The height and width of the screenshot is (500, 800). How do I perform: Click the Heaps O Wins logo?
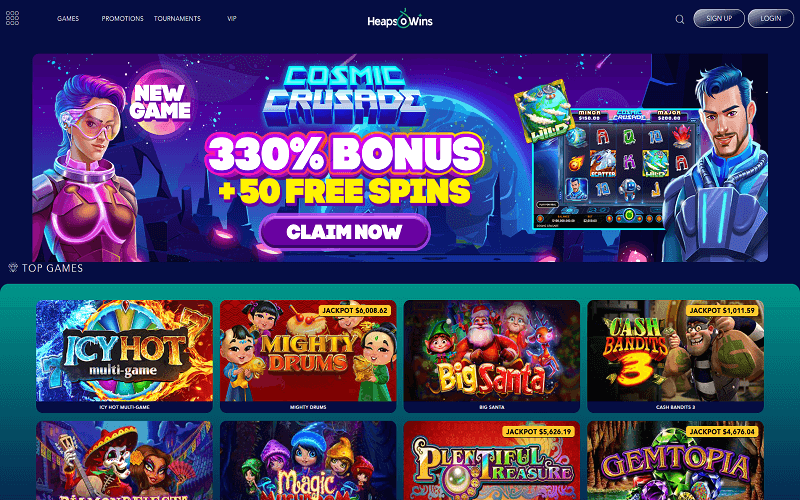[x=400, y=19]
